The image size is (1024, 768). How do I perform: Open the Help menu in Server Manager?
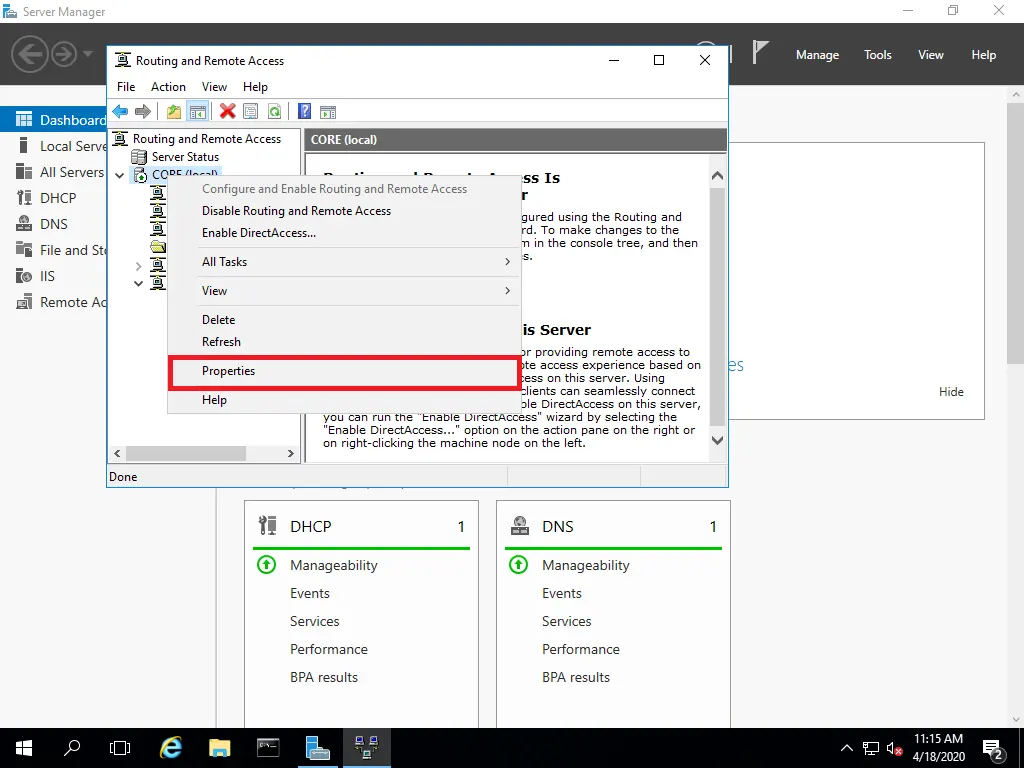[984, 55]
